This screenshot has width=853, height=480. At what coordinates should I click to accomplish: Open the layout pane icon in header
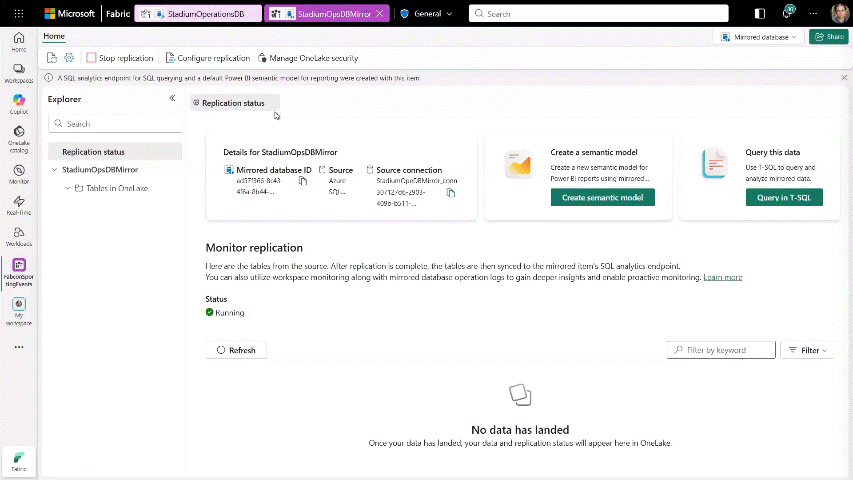click(x=759, y=14)
